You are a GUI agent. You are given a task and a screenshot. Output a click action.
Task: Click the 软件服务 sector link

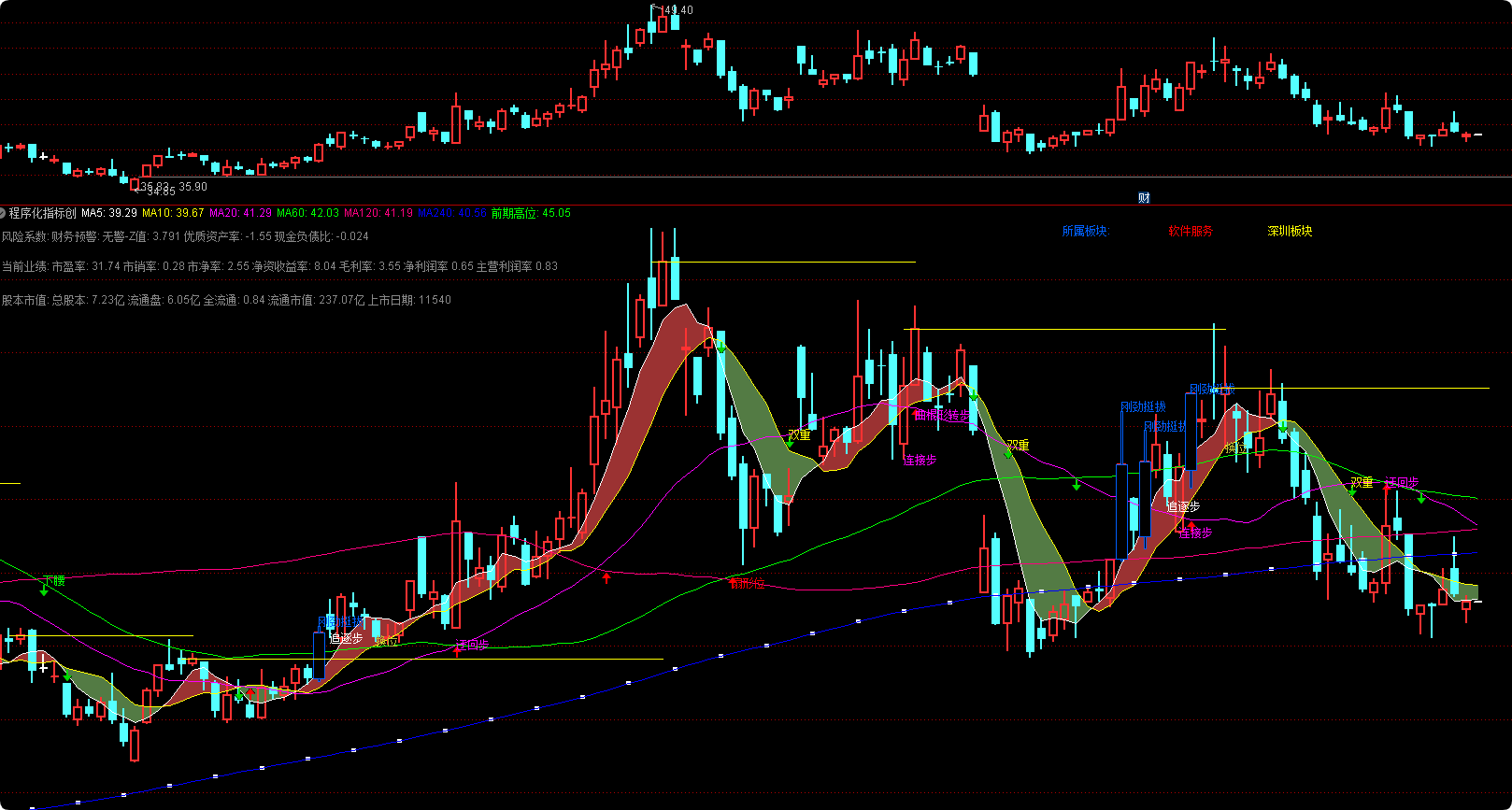coord(1190,231)
